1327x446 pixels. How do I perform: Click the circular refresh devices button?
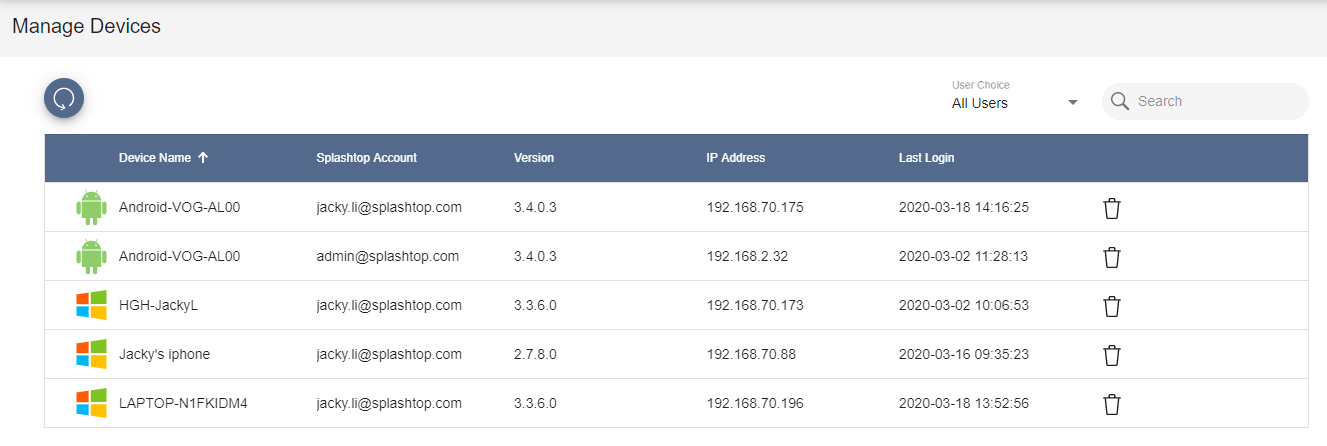64,98
